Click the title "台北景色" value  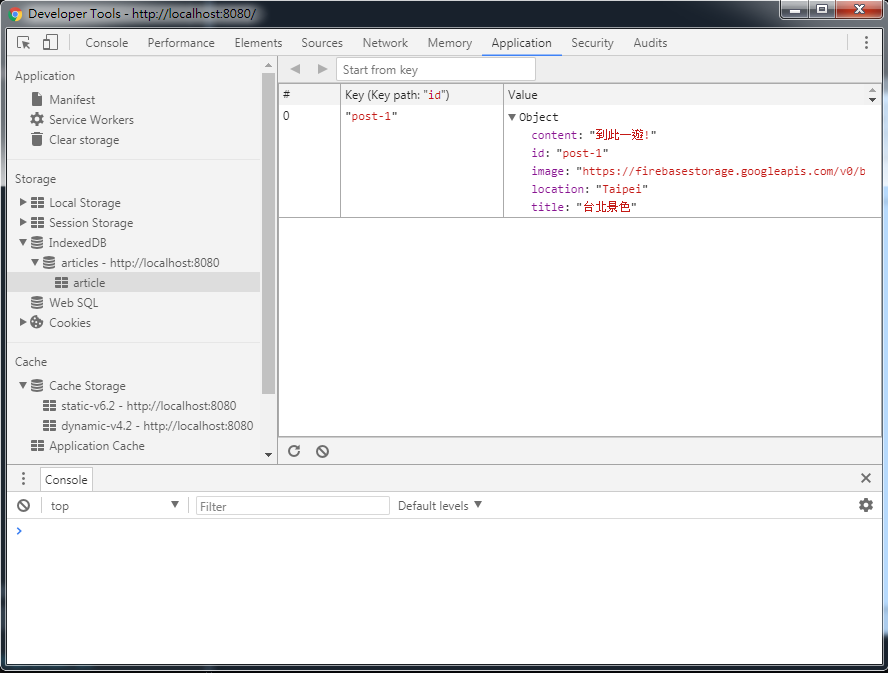606,207
